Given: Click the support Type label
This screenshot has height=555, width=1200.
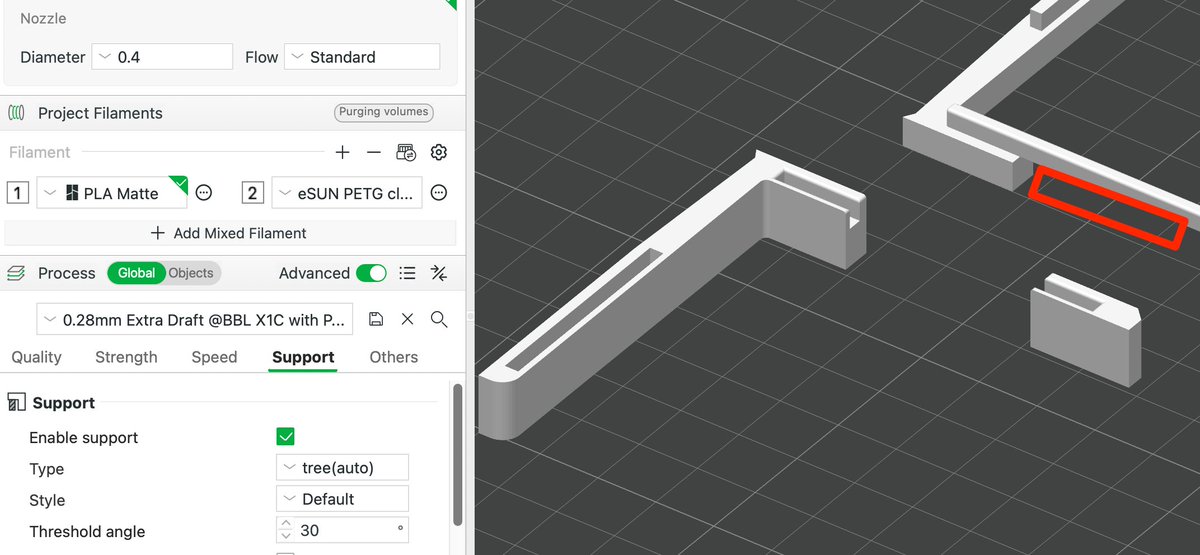Looking at the screenshot, I should (46, 469).
